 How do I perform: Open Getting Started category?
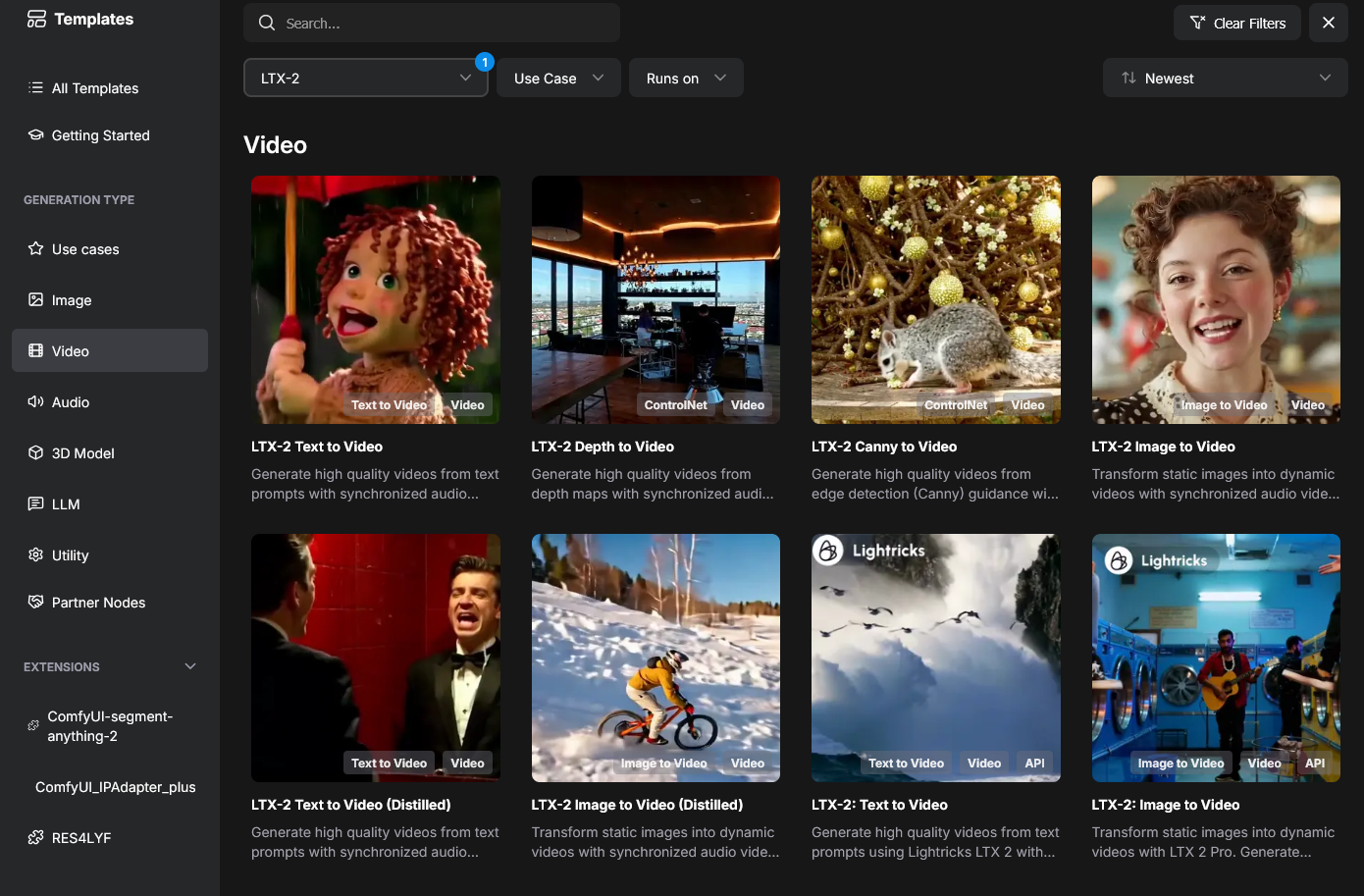(110, 134)
